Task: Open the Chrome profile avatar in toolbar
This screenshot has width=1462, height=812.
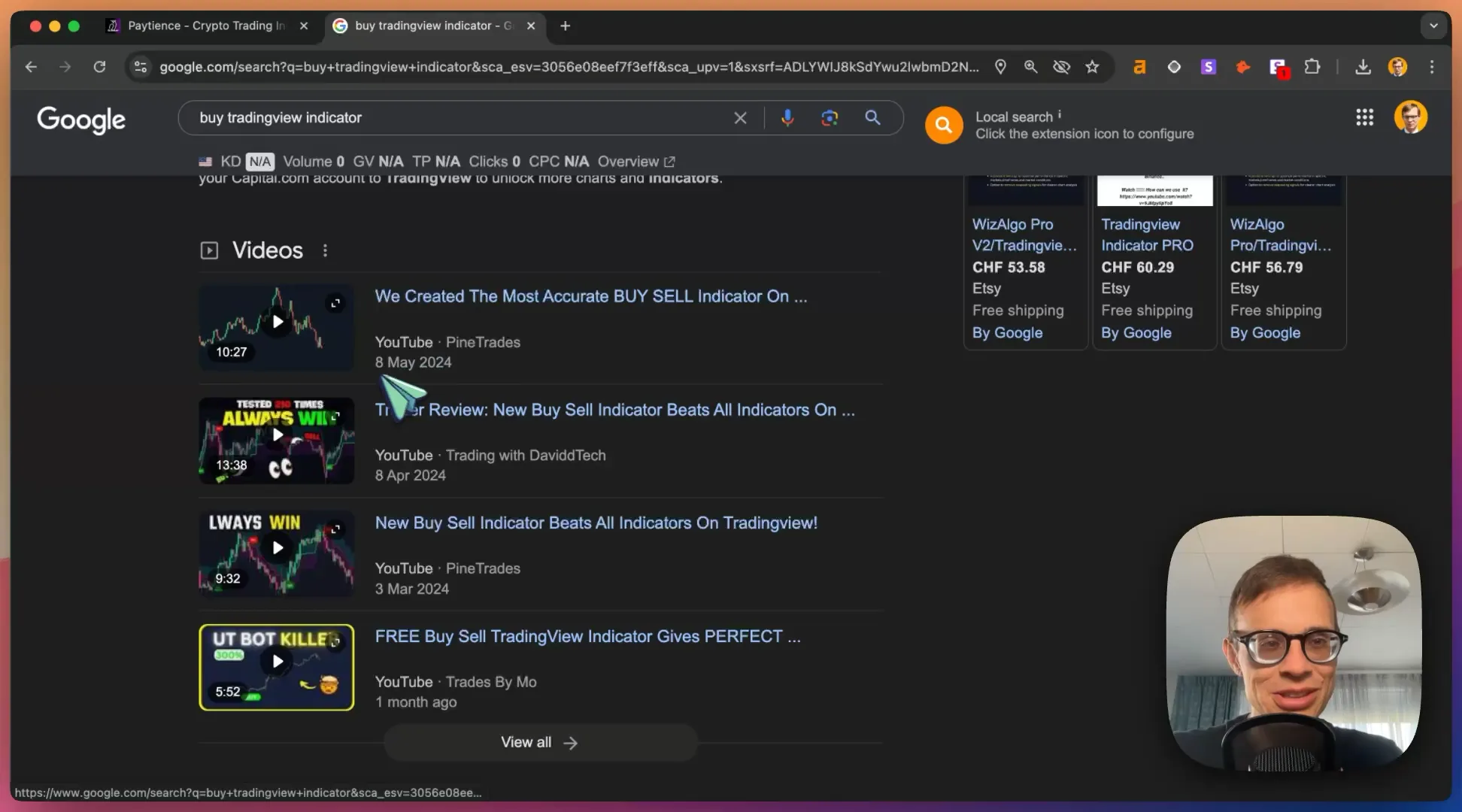Action: (1397, 67)
